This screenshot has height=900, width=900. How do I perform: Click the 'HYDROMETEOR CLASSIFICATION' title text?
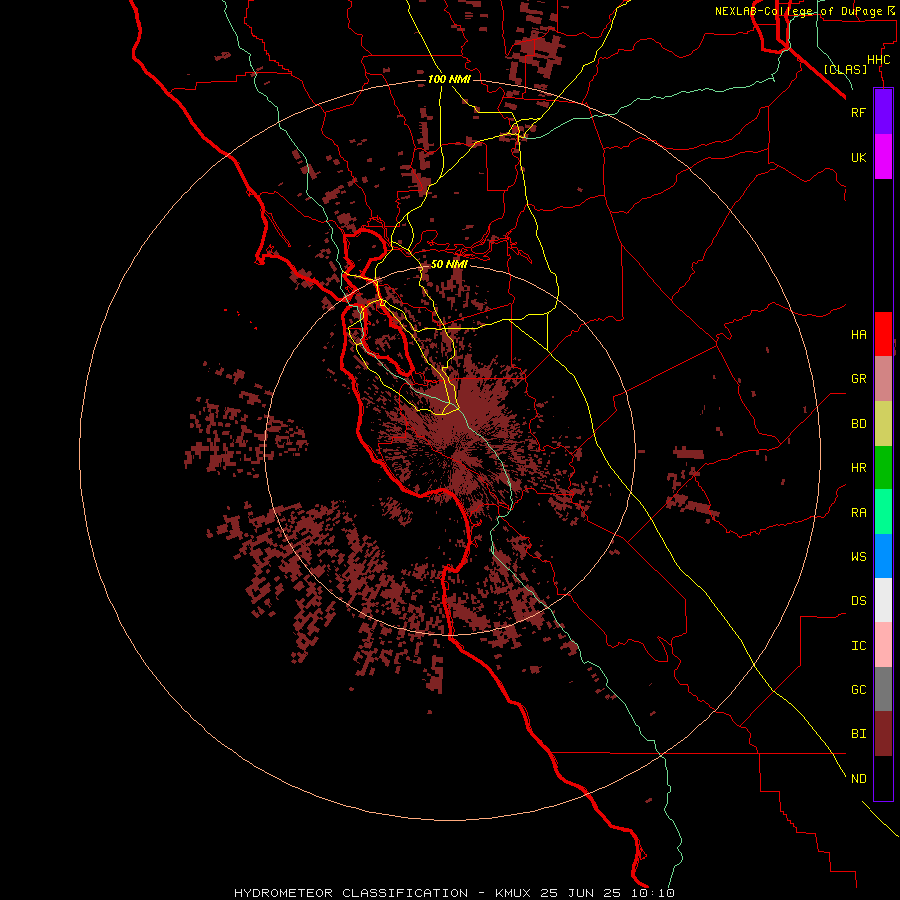coord(351,893)
